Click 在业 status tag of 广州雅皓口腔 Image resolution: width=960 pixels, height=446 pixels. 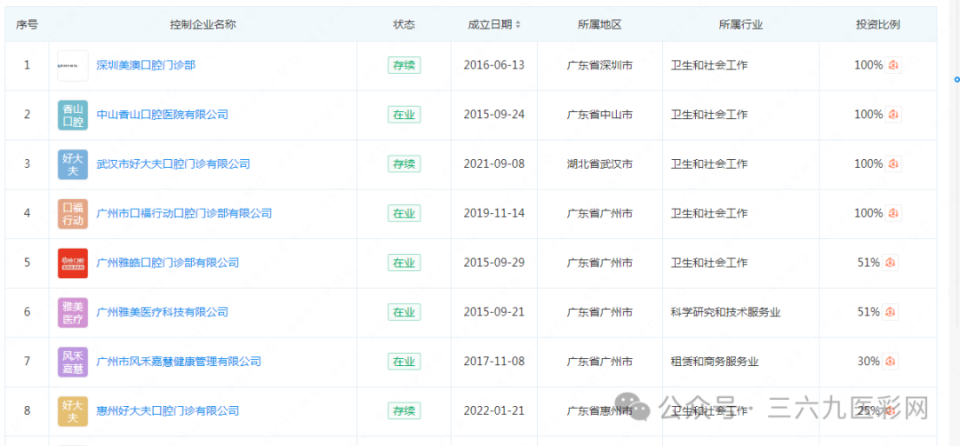404,263
